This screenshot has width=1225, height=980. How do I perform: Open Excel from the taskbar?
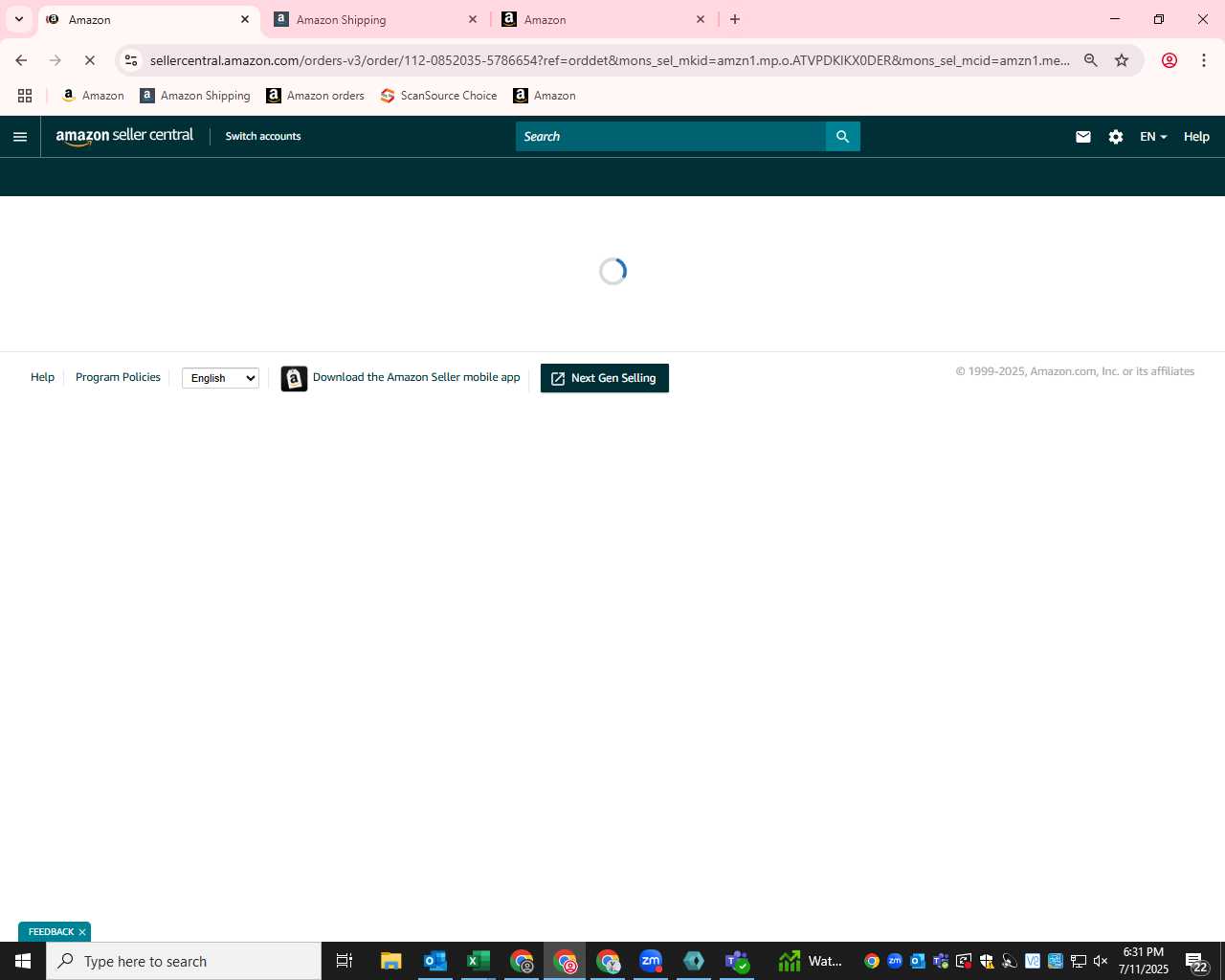[x=479, y=961]
